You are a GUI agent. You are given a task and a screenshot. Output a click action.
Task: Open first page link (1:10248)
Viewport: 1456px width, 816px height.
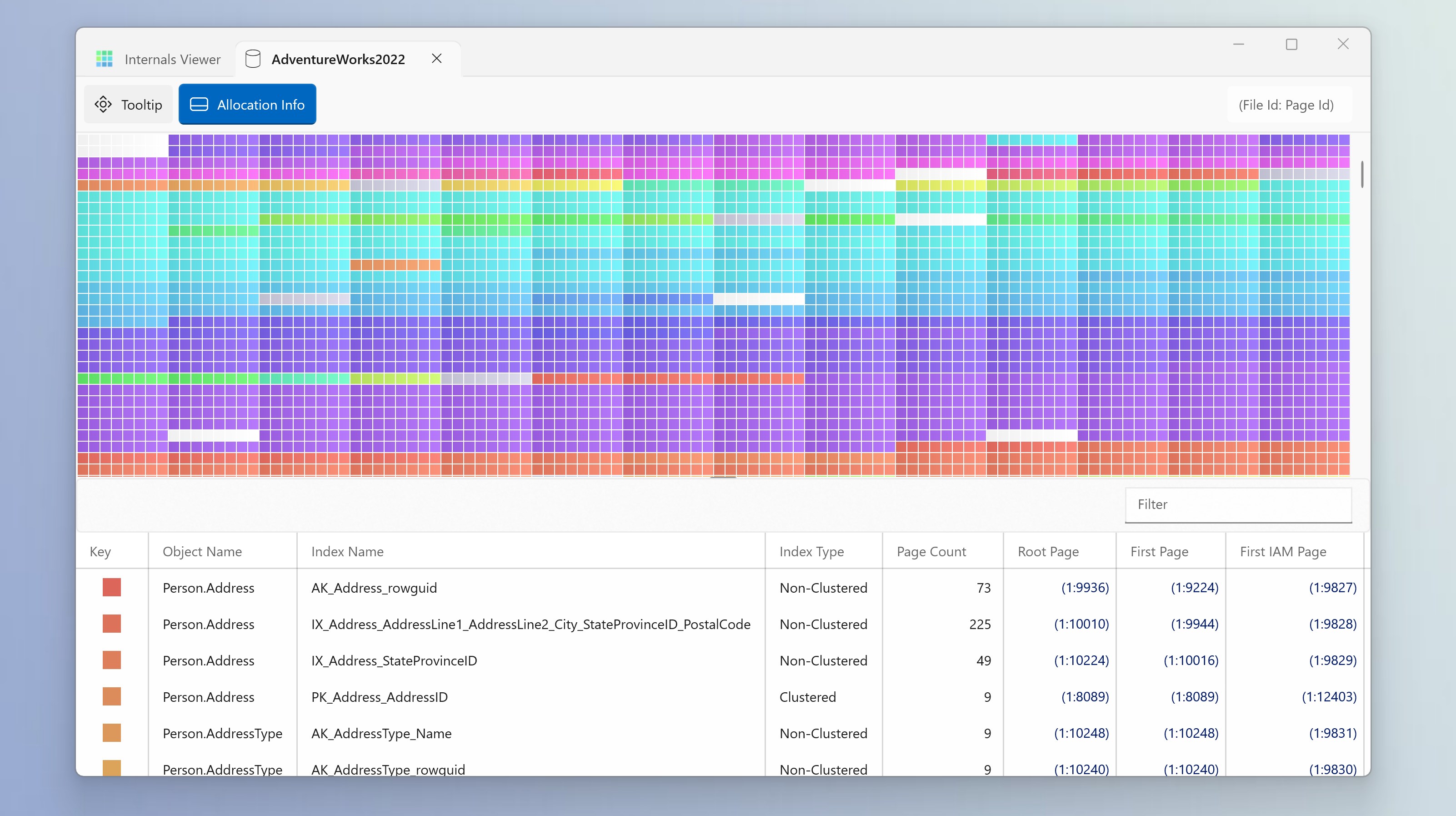(x=1191, y=733)
